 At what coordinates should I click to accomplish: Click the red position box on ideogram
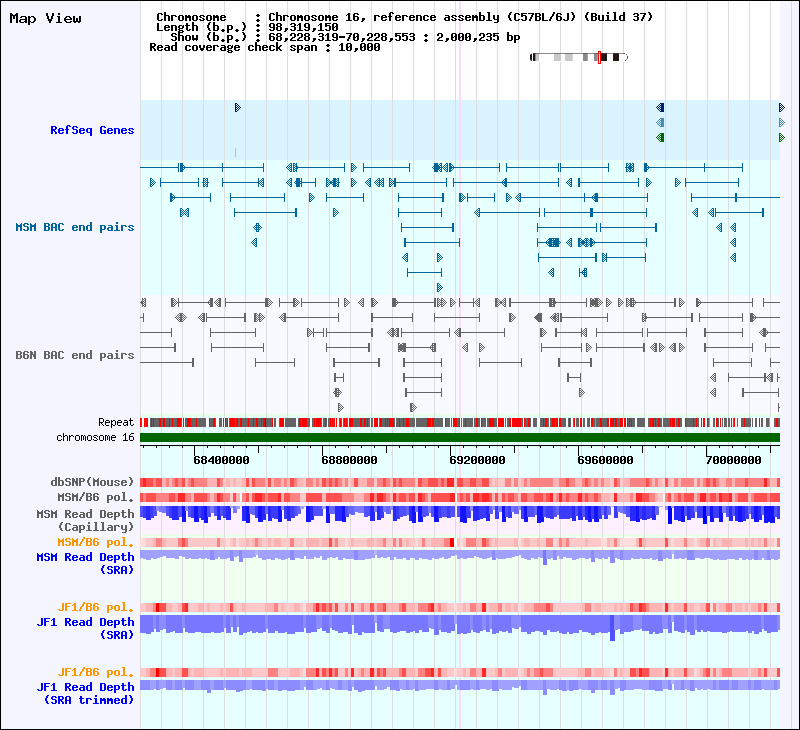[599, 57]
